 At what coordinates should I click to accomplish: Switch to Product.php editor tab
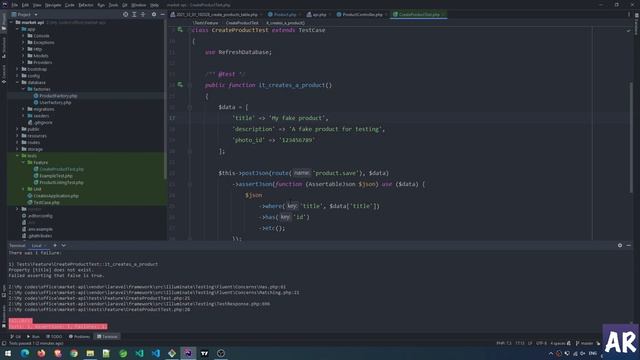[284, 14]
